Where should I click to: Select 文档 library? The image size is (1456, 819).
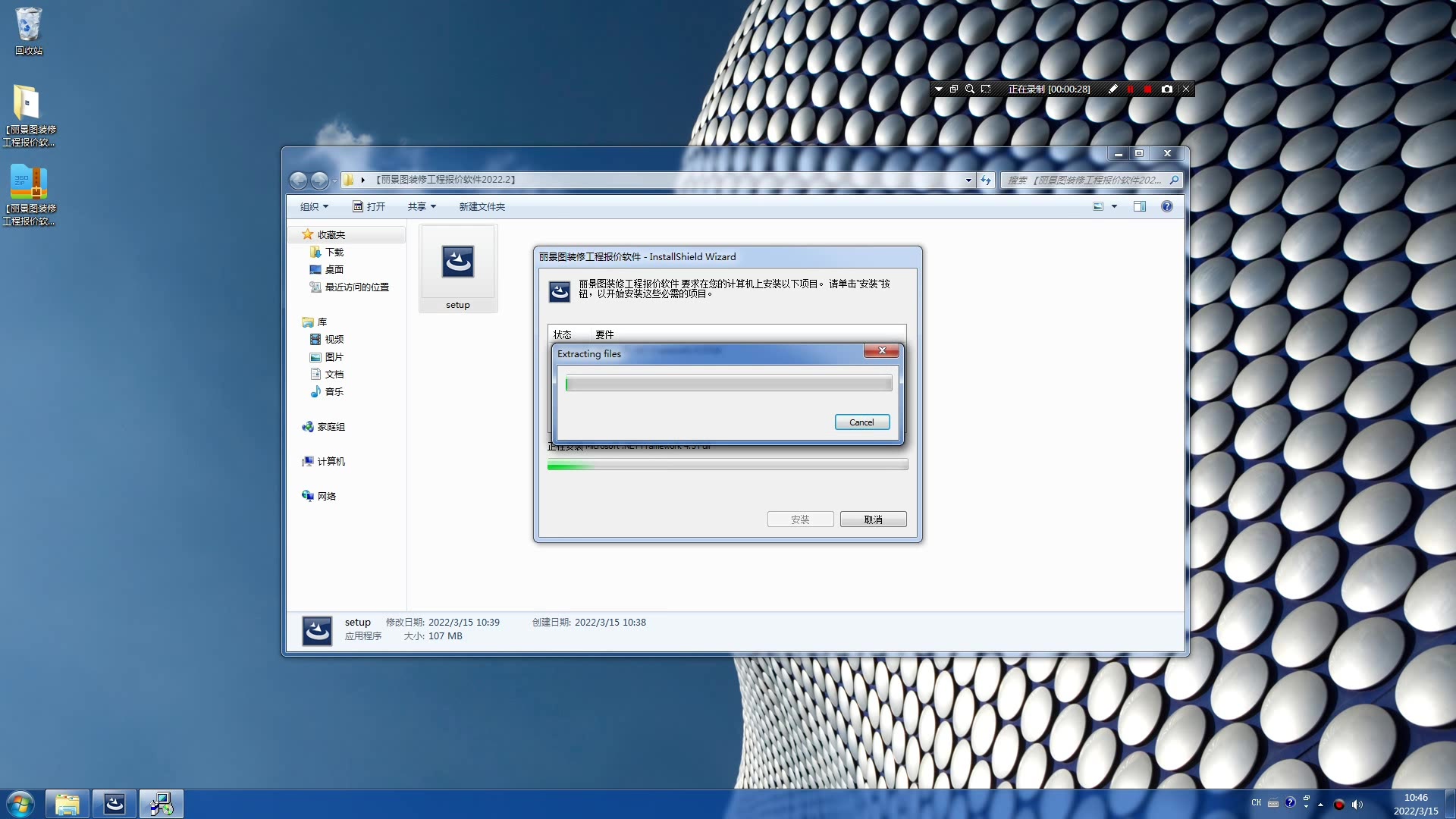334,374
